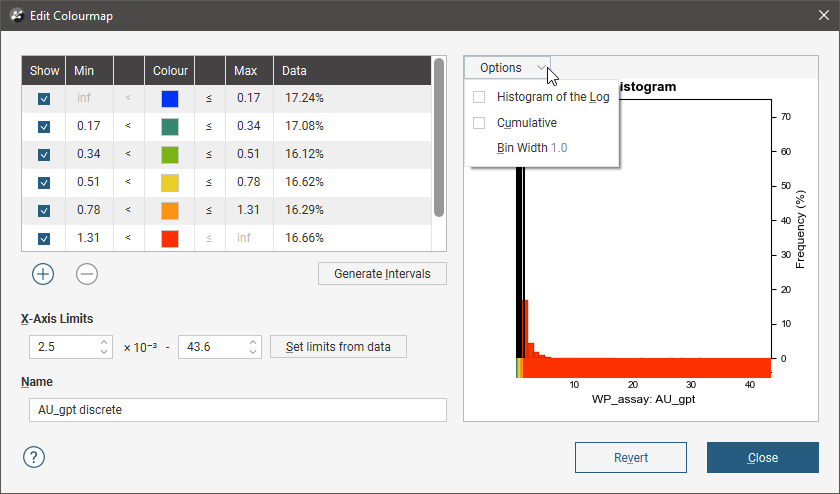Click the remove interval minus icon
The width and height of the screenshot is (840, 494).
point(87,273)
